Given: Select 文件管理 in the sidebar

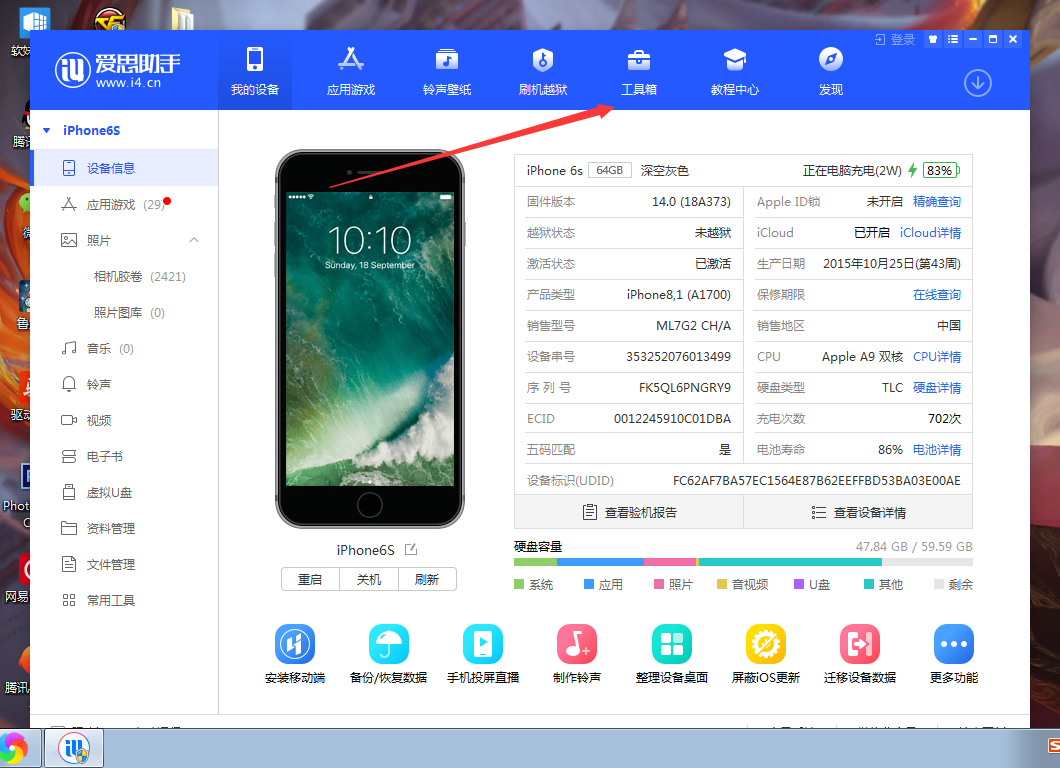Looking at the screenshot, I should (x=124, y=564).
